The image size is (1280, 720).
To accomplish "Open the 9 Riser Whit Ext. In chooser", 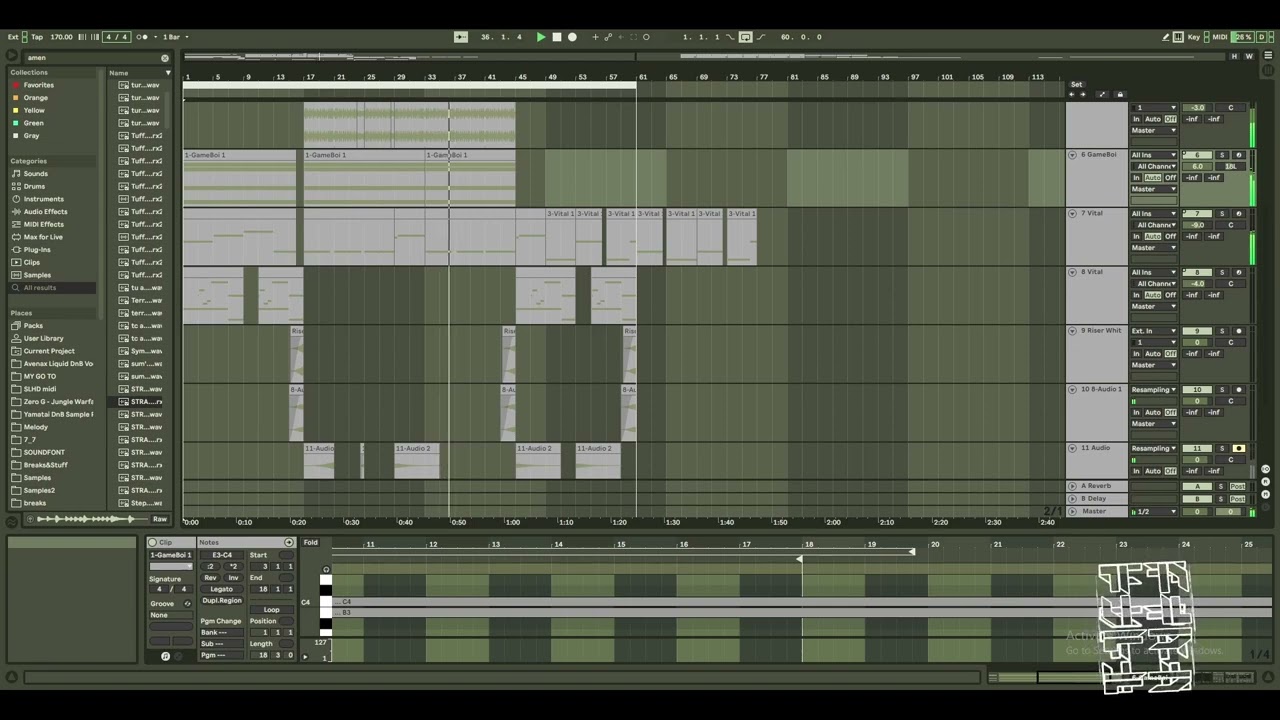I will pyautogui.click(x=1154, y=331).
